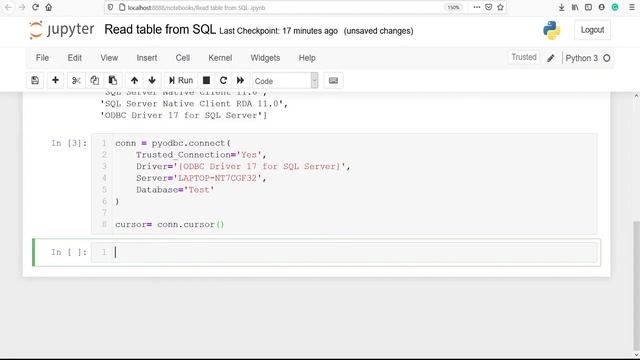This screenshot has height=360, width=640.
Task: Click the Python logo icon
Action: pyautogui.click(x=551, y=30)
